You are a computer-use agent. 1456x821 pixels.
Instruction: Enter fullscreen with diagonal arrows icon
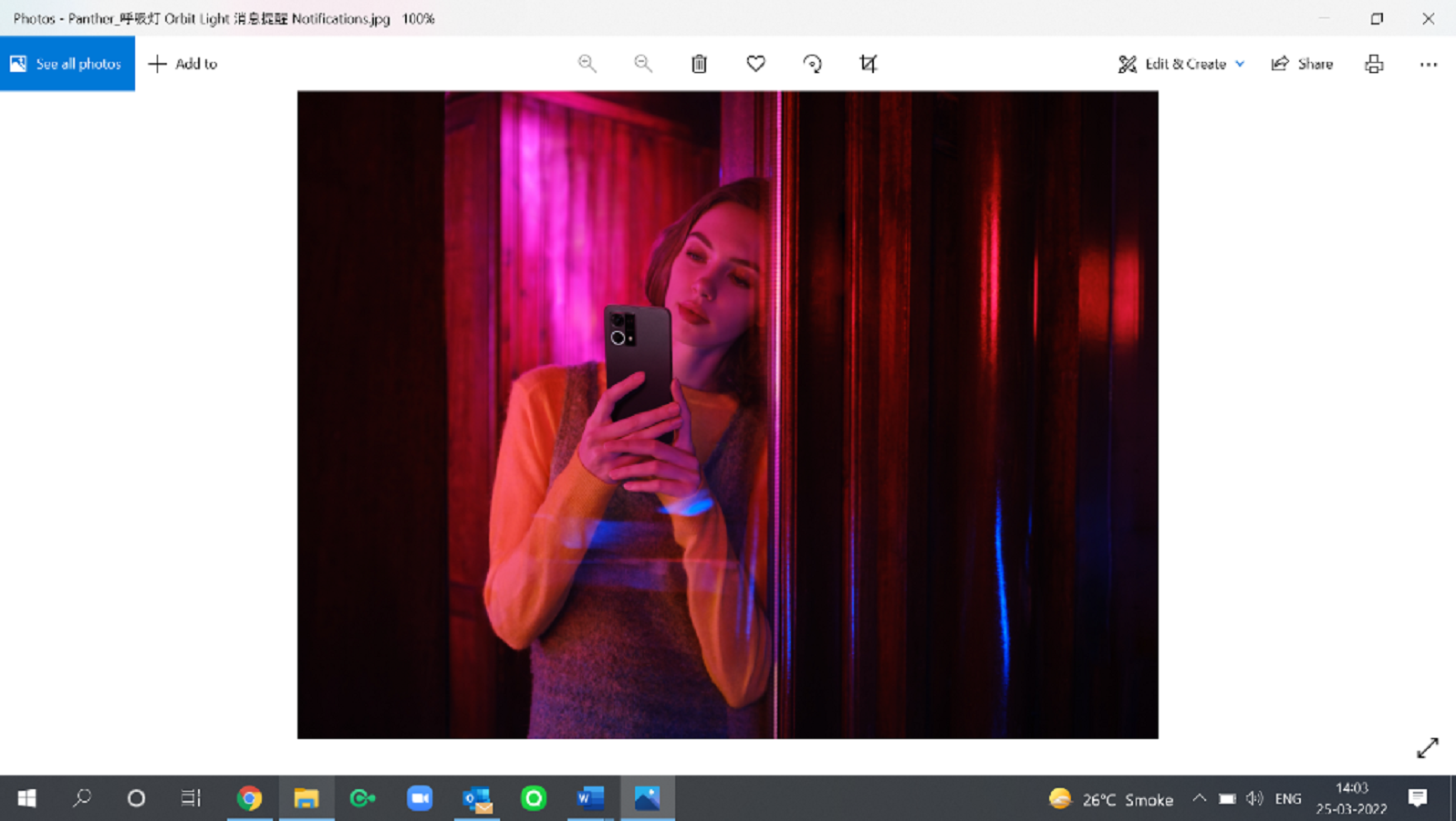pyautogui.click(x=1427, y=748)
